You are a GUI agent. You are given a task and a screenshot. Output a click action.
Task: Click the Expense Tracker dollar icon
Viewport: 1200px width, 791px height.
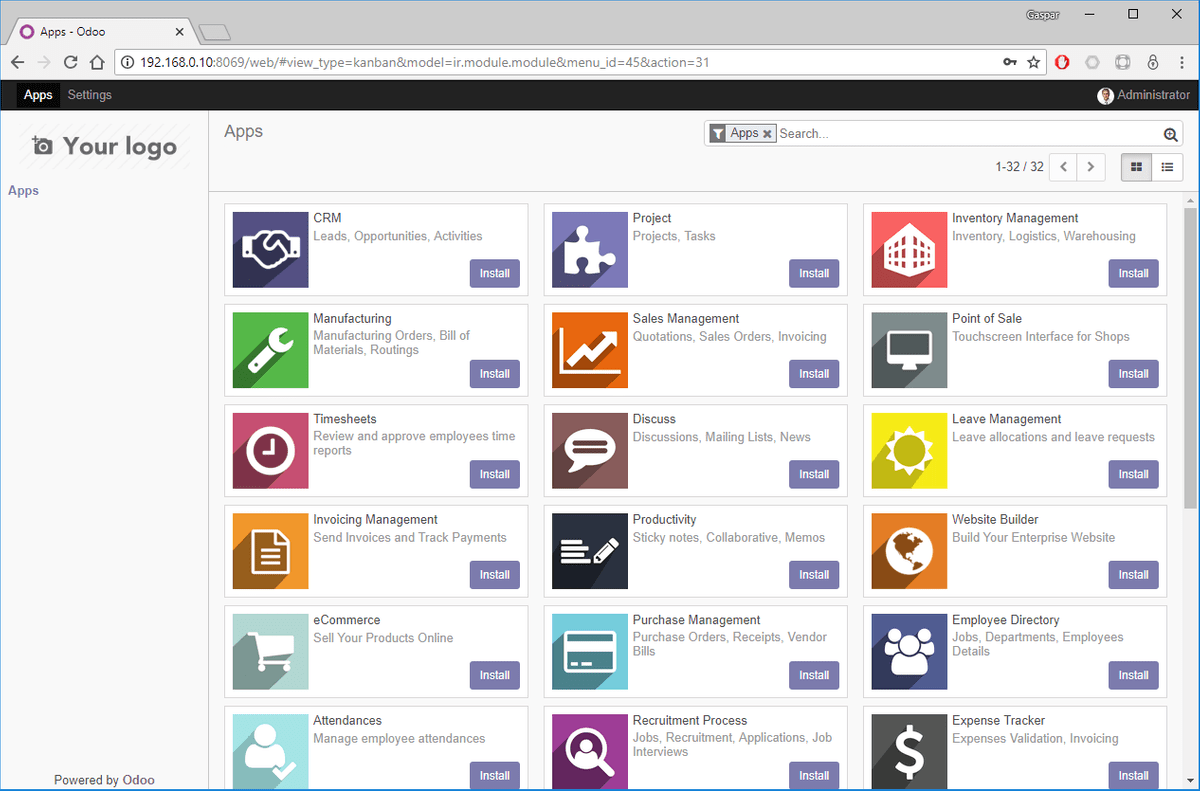point(909,752)
